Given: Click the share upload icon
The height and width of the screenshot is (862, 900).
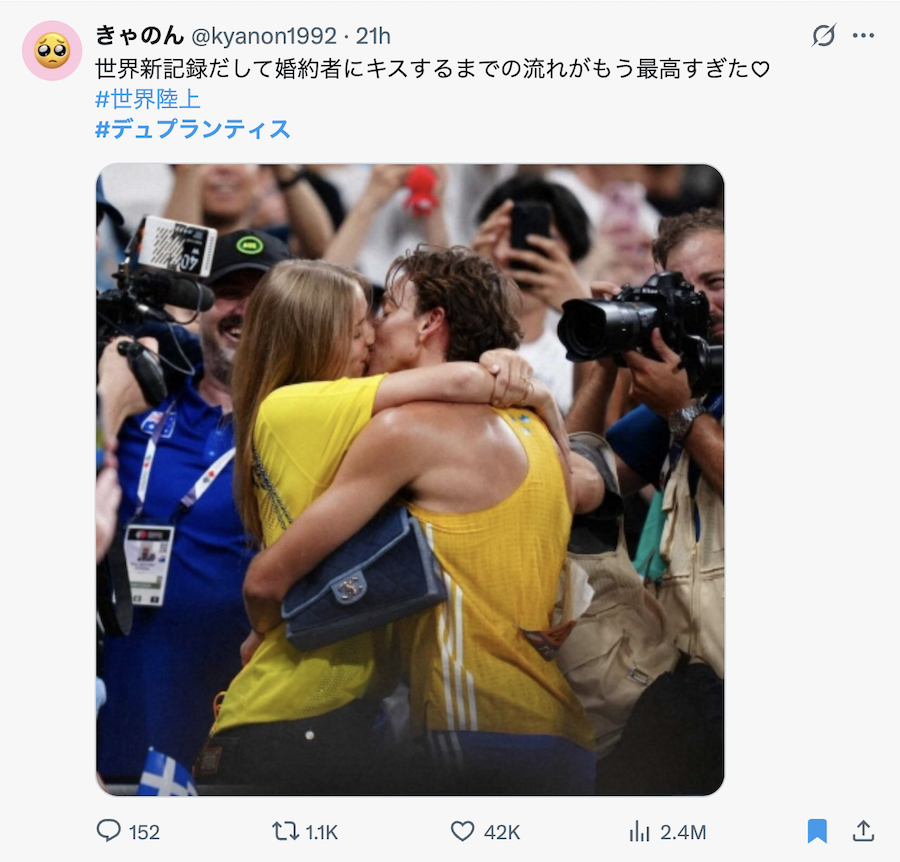Looking at the screenshot, I should (863, 830).
